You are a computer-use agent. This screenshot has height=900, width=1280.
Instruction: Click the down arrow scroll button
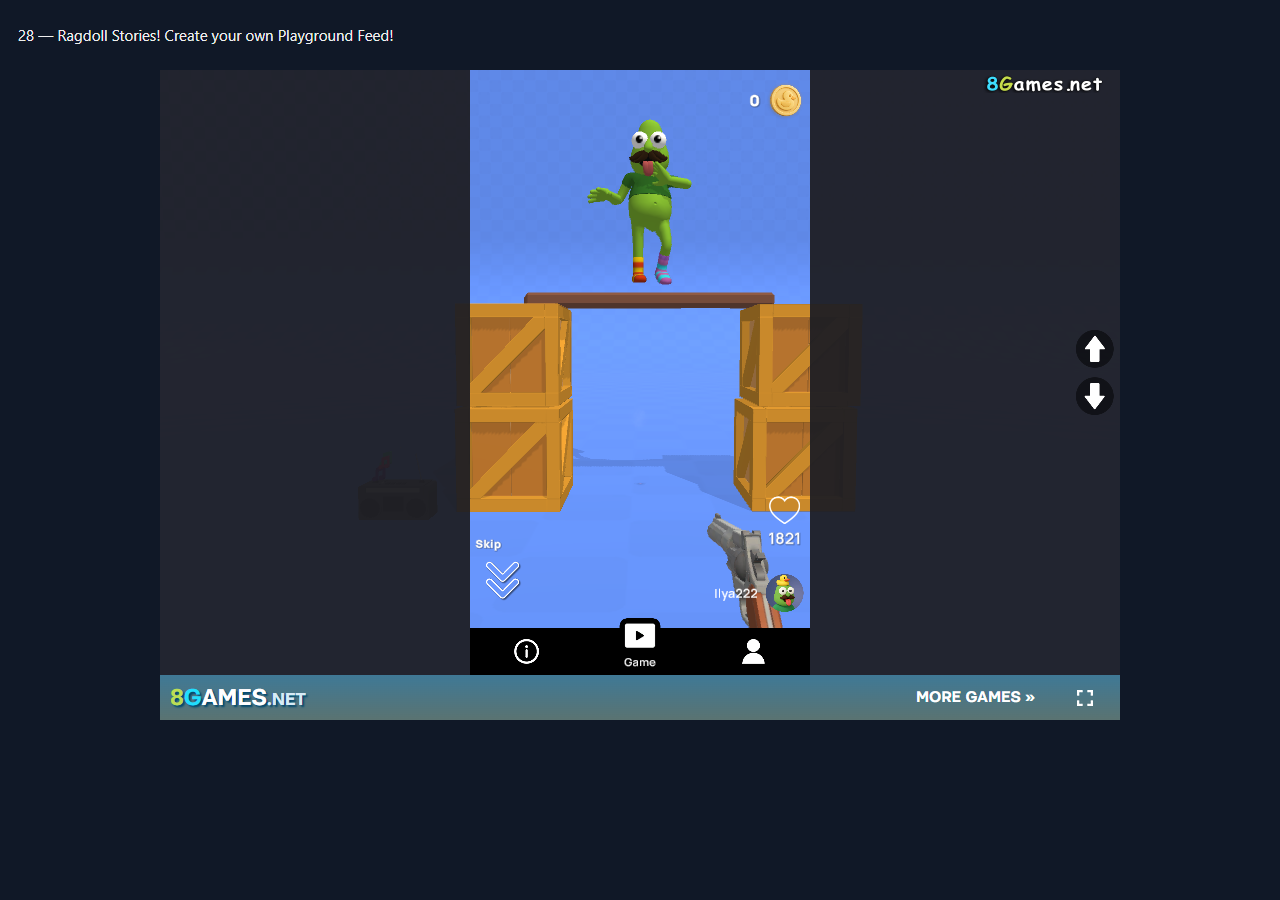1095,396
